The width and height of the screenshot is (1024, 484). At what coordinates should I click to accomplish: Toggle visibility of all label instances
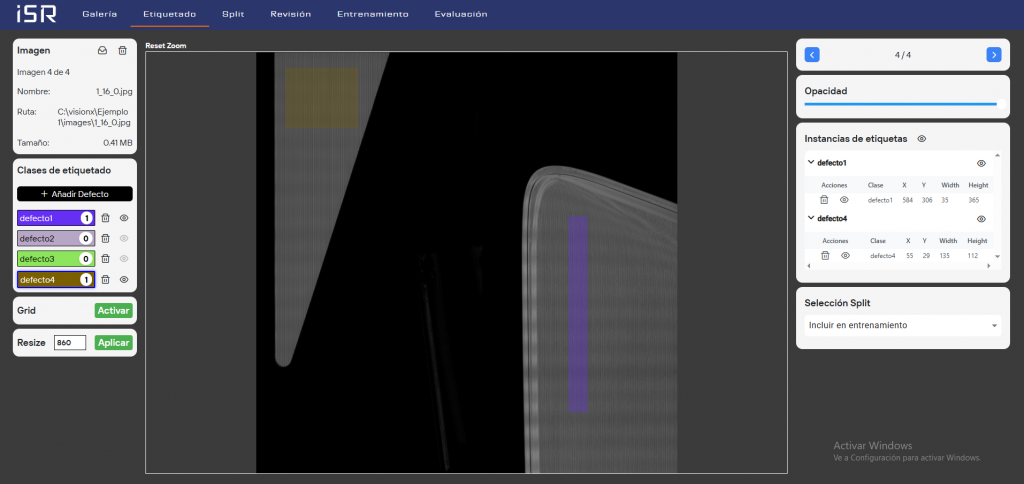921,139
